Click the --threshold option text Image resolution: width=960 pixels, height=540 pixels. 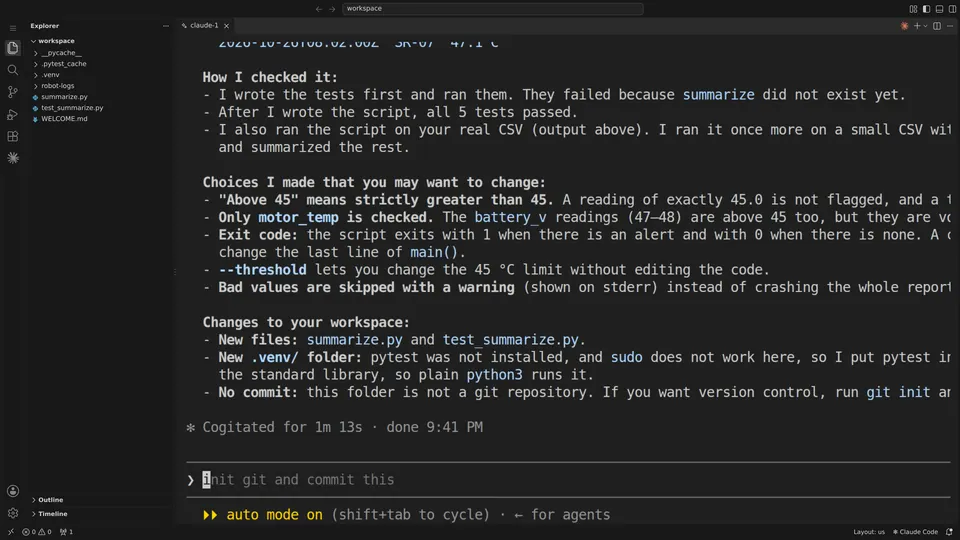(262, 270)
